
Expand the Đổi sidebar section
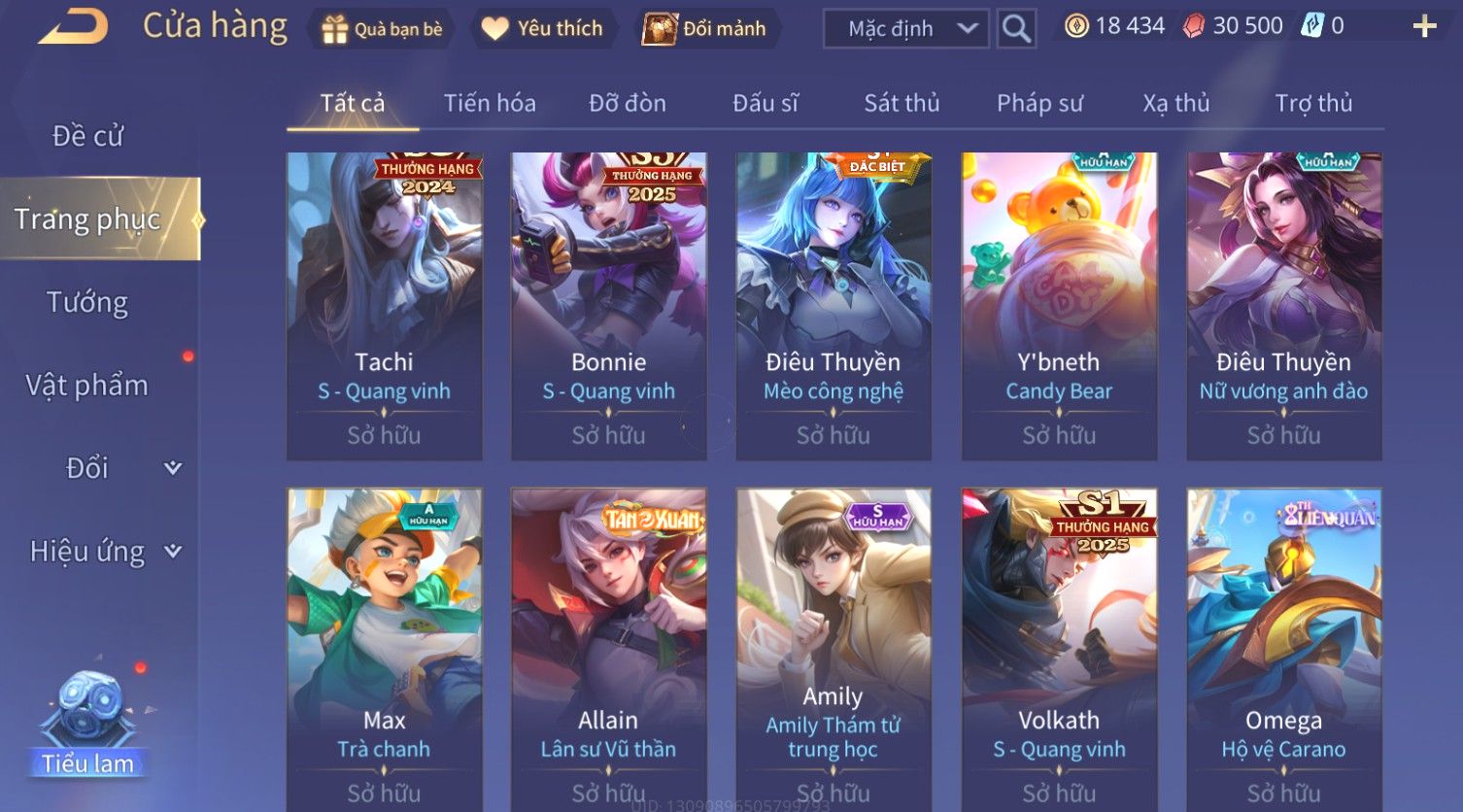click(173, 468)
